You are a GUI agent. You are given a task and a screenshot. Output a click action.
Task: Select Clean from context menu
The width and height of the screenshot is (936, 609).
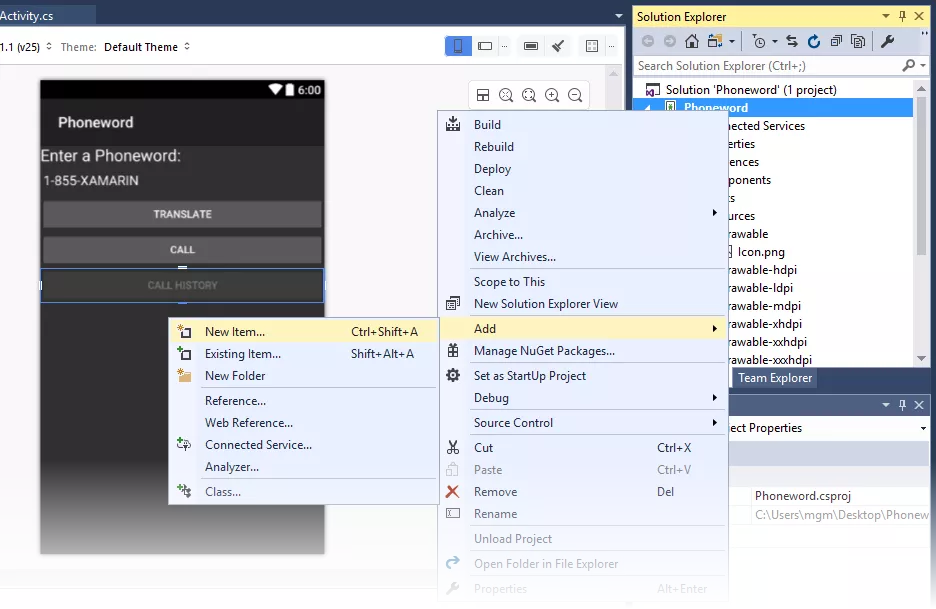583,191
